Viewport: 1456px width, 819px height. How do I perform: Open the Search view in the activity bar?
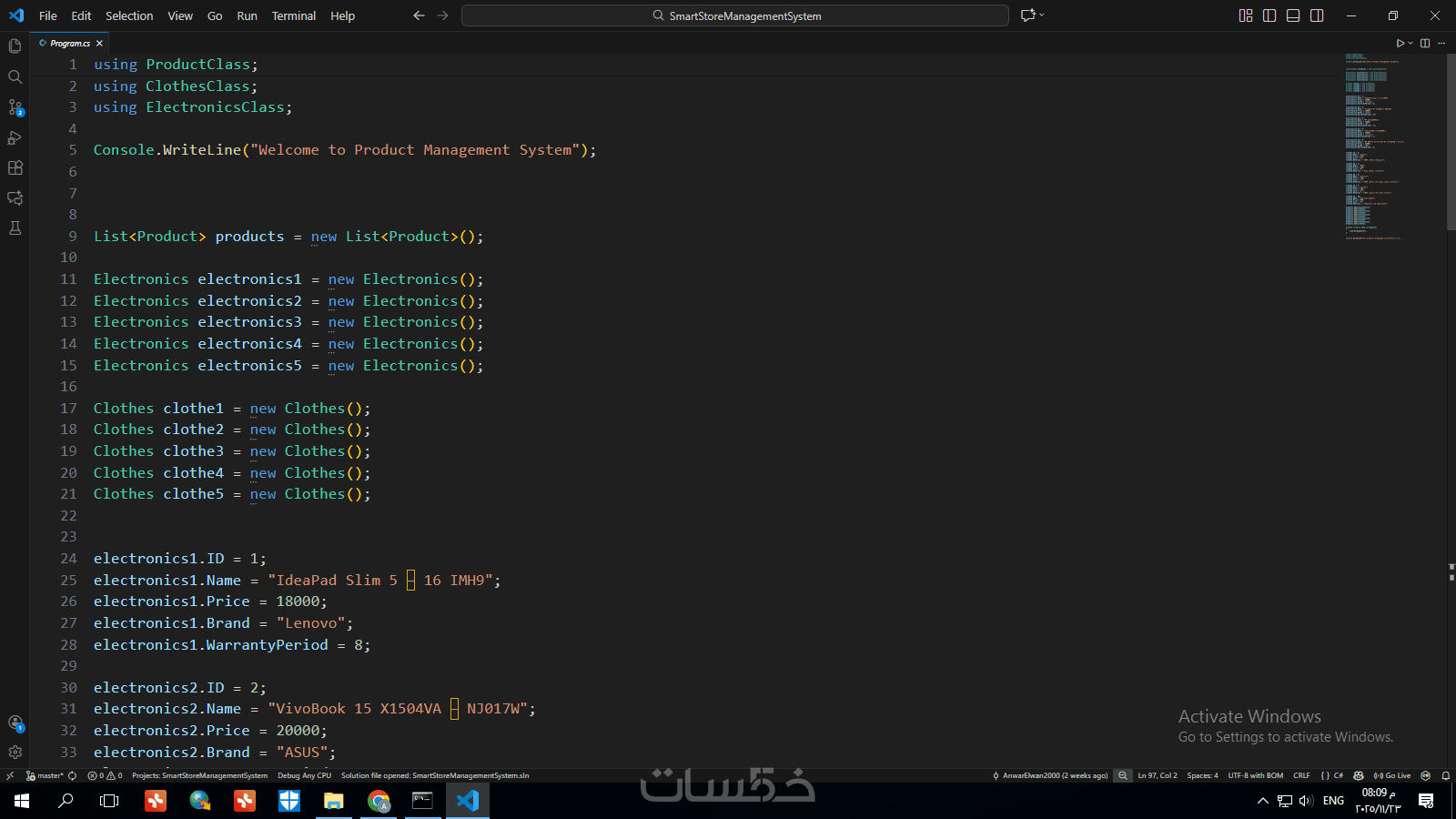click(15, 76)
